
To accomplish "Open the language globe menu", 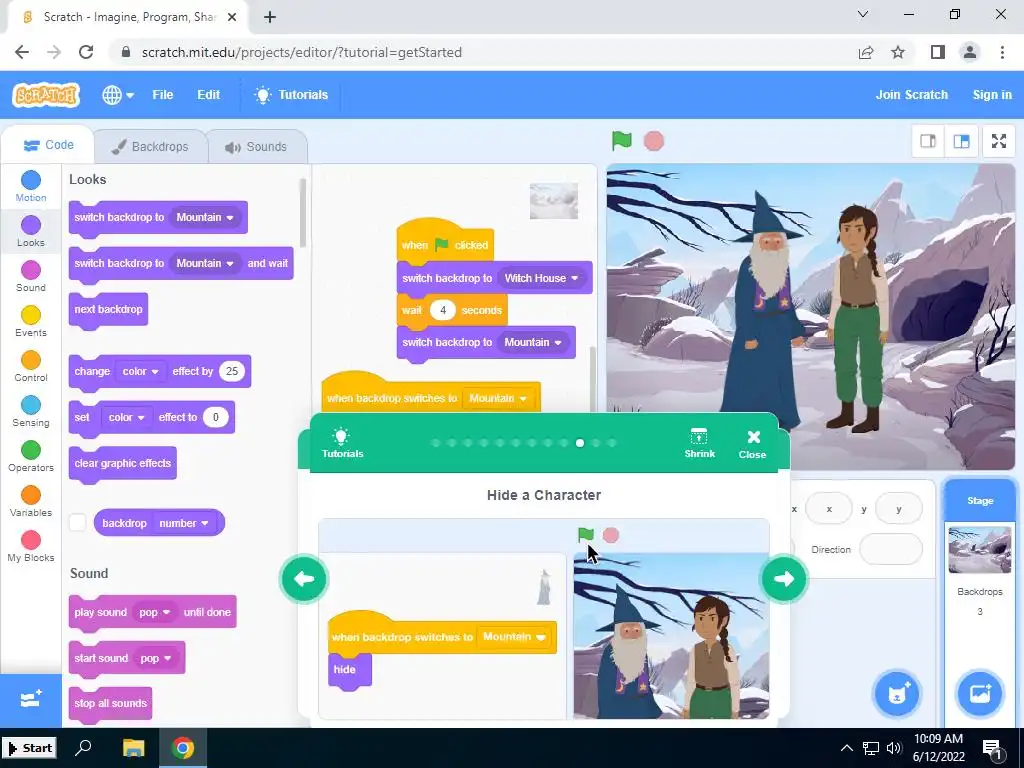I will click(x=118, y=95).
